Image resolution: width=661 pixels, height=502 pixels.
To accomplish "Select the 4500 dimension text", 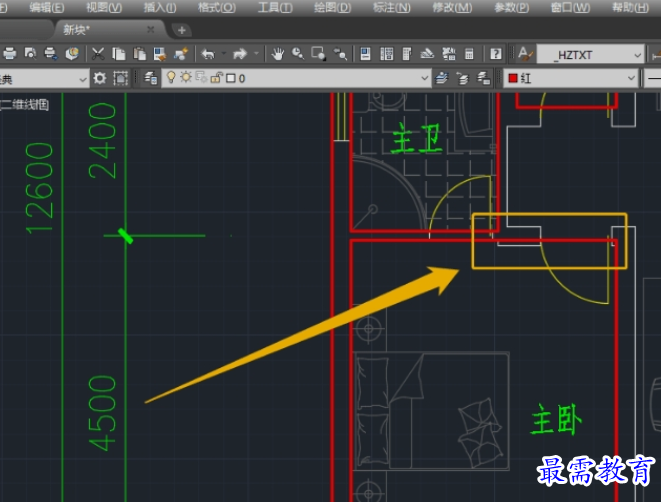I will click(x=102, y=413).
